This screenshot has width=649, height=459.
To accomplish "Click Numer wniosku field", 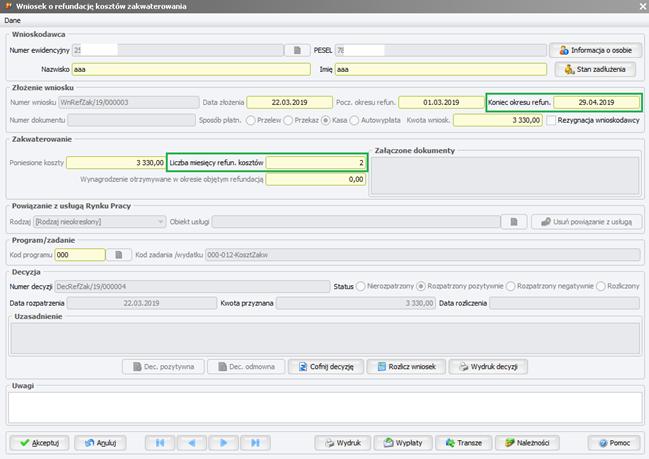I will [x=129, y=102].
